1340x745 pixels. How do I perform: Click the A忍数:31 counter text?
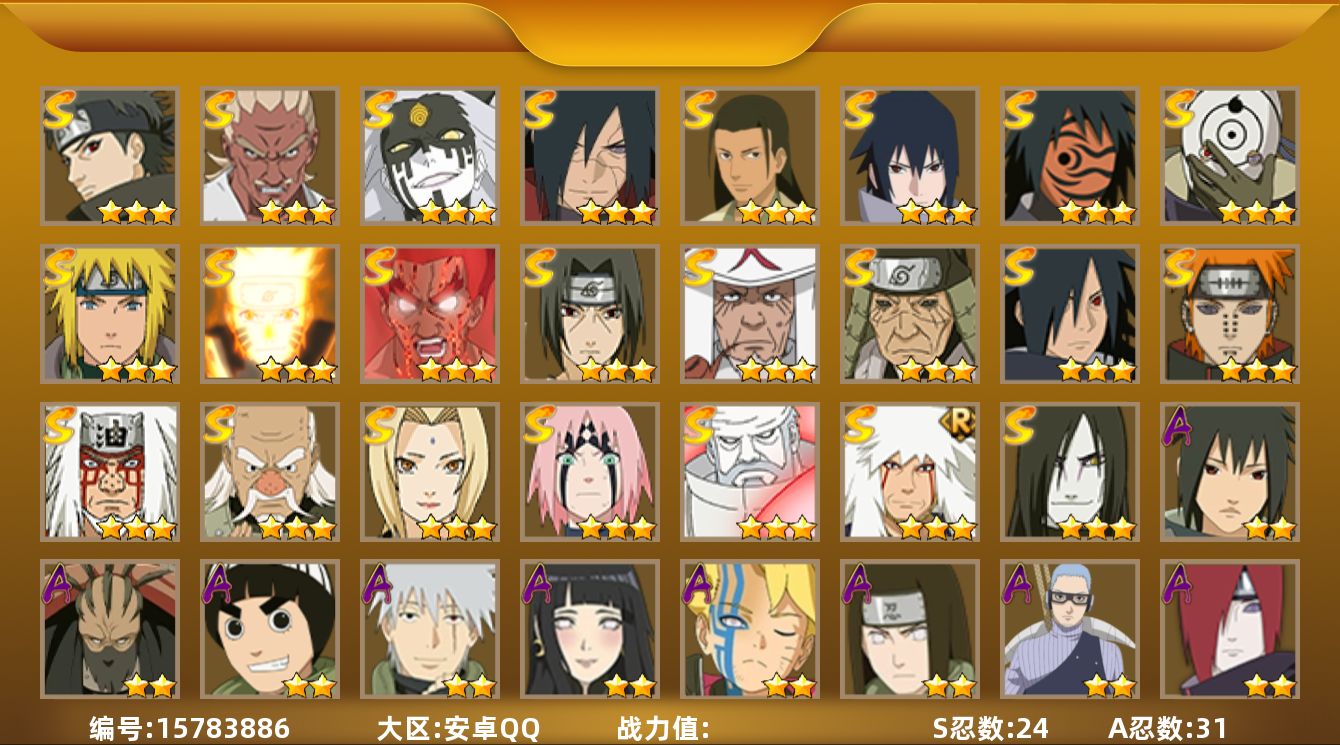tap(1167, 729)
